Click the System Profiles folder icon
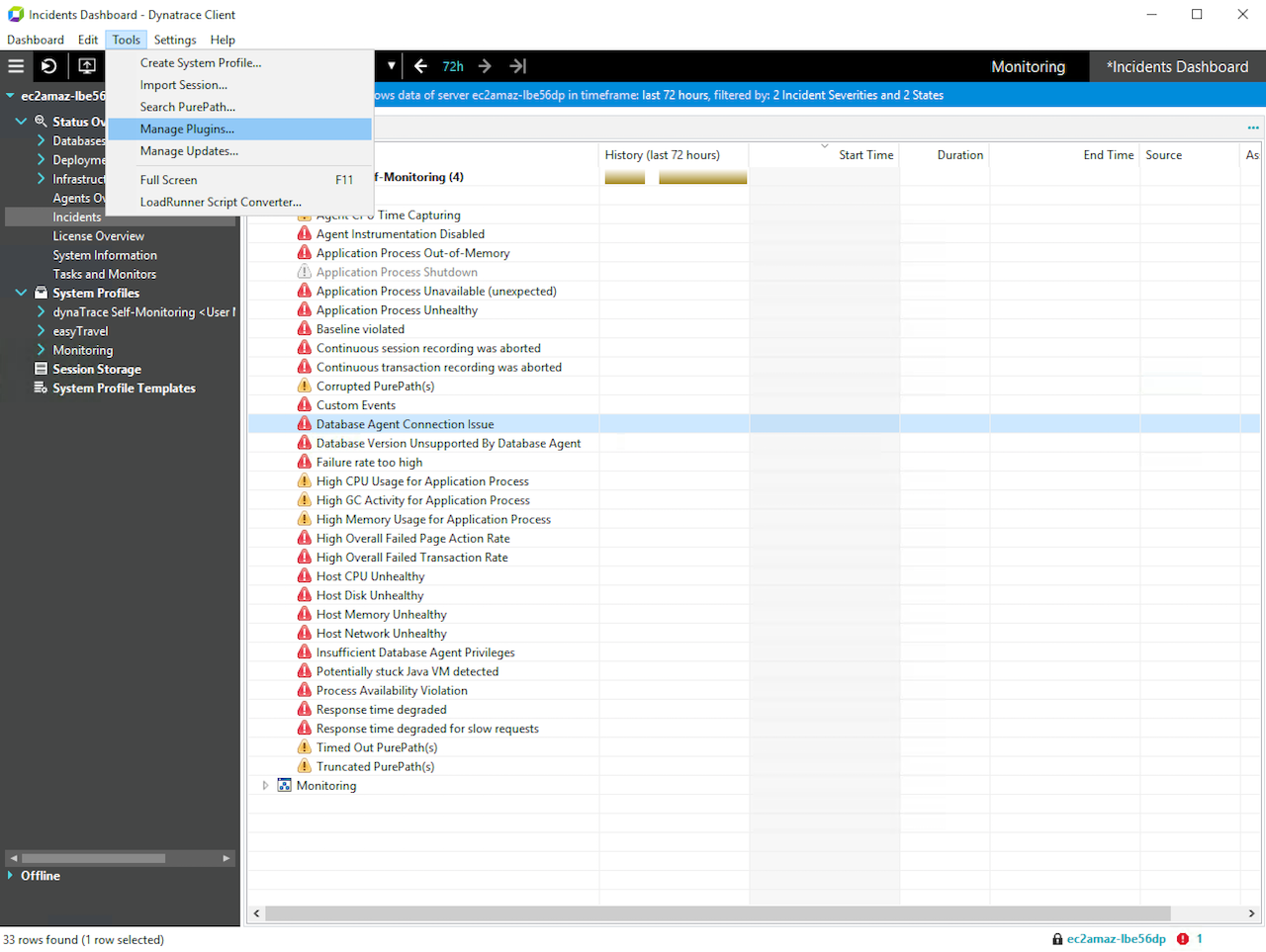 (41, 293)
